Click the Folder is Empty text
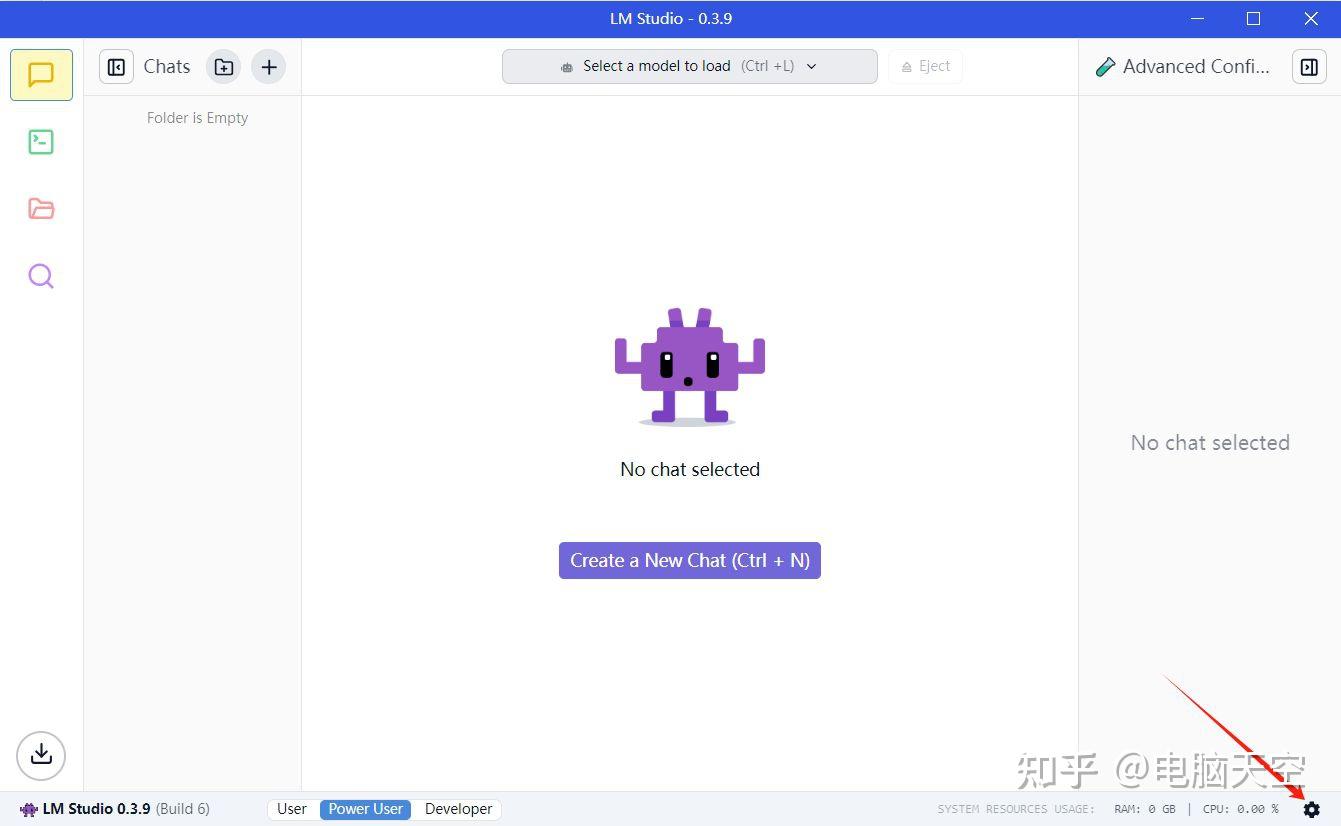The width and height of the screenshot is (1341, 826). coord(198,118)
